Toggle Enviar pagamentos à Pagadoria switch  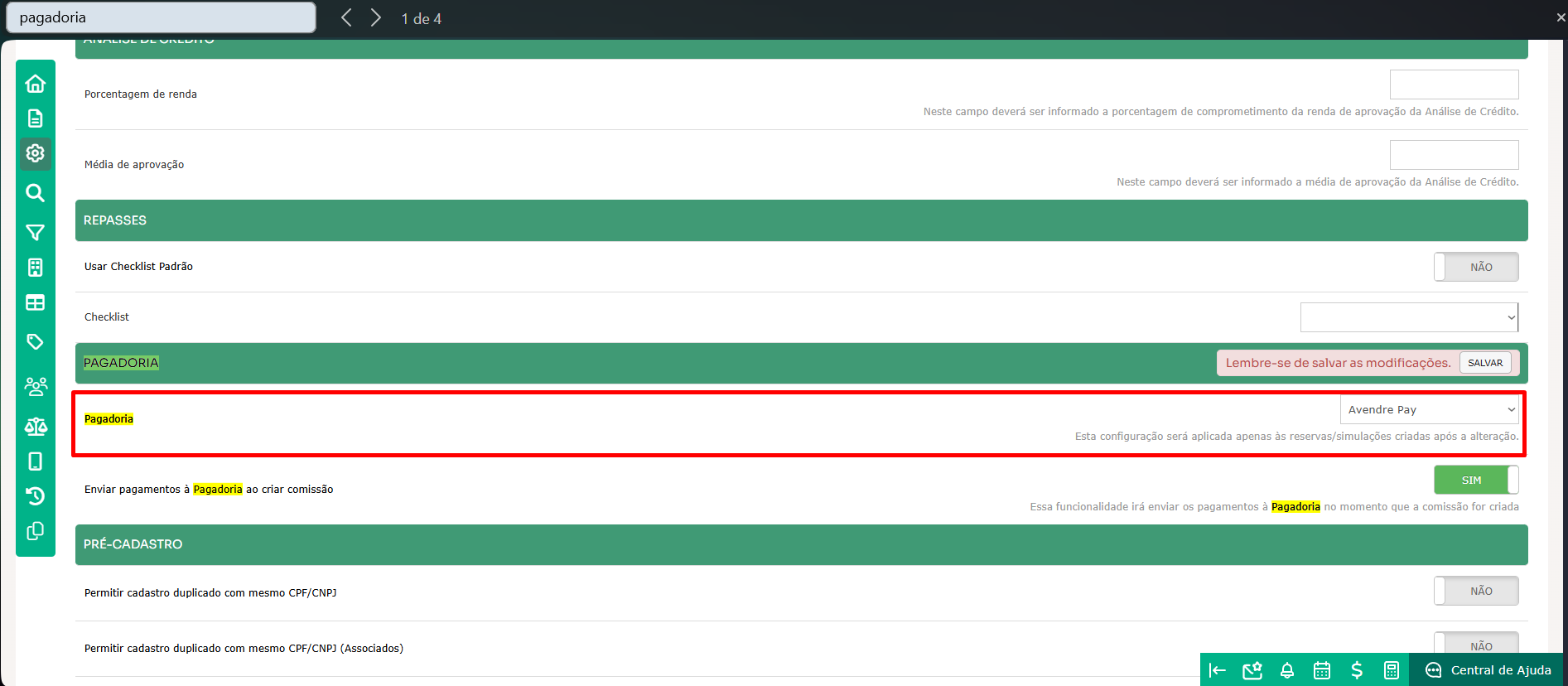[1476, 480]
